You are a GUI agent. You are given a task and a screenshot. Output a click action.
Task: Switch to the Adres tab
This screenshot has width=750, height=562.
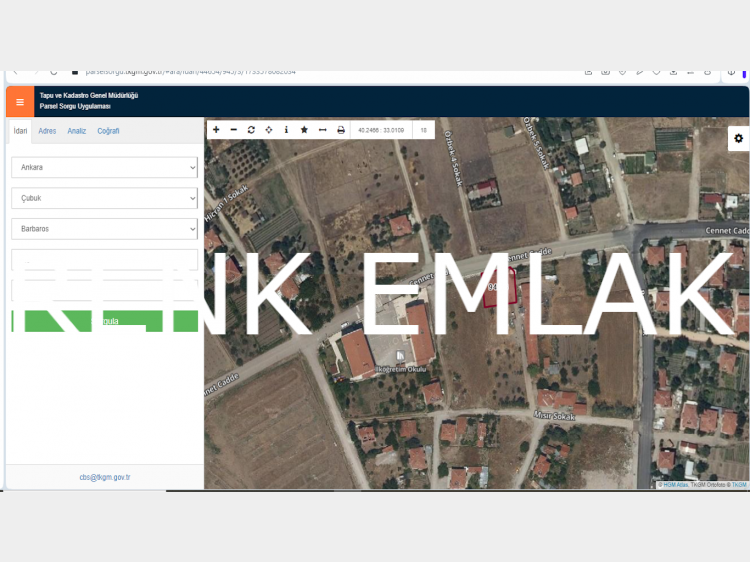click(x=47, y=131)
